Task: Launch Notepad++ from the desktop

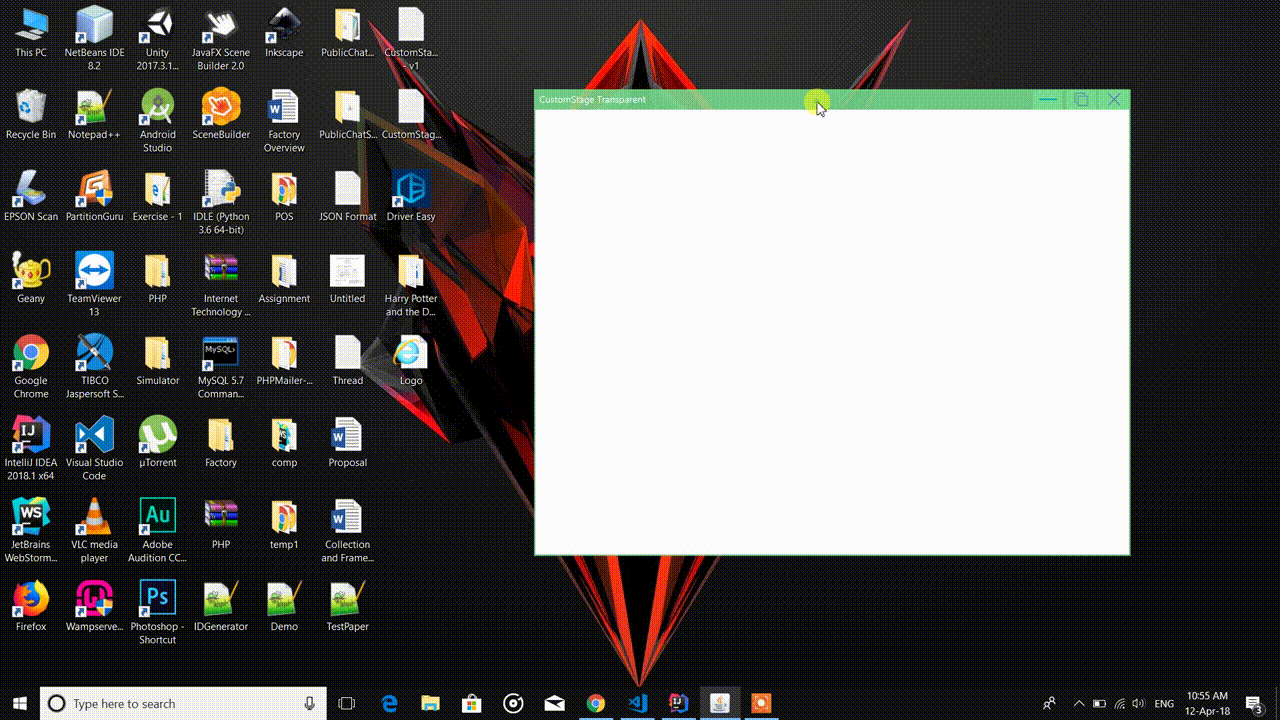Action: coord(94,114)
